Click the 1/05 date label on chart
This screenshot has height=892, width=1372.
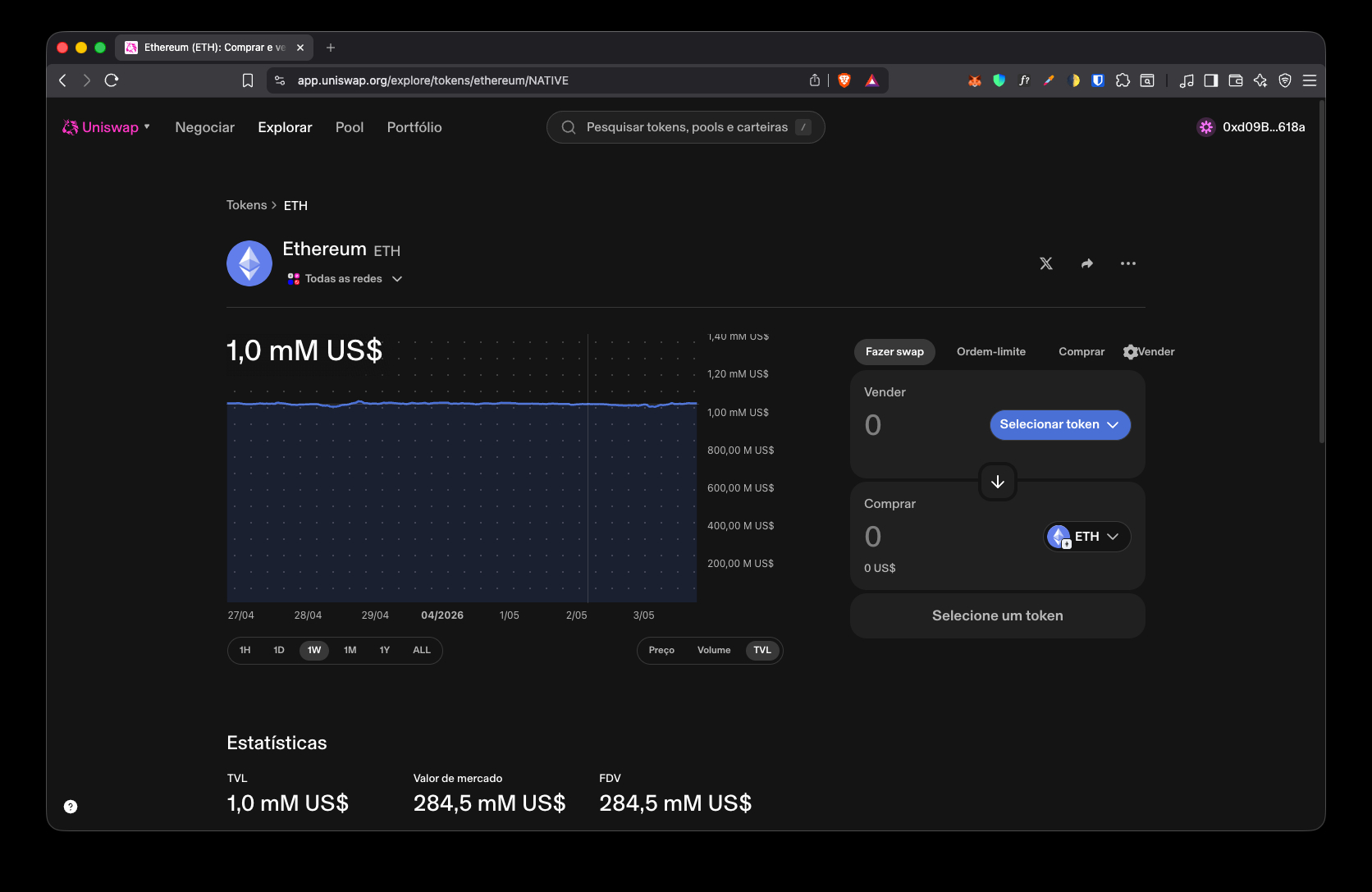coord(510,615)
